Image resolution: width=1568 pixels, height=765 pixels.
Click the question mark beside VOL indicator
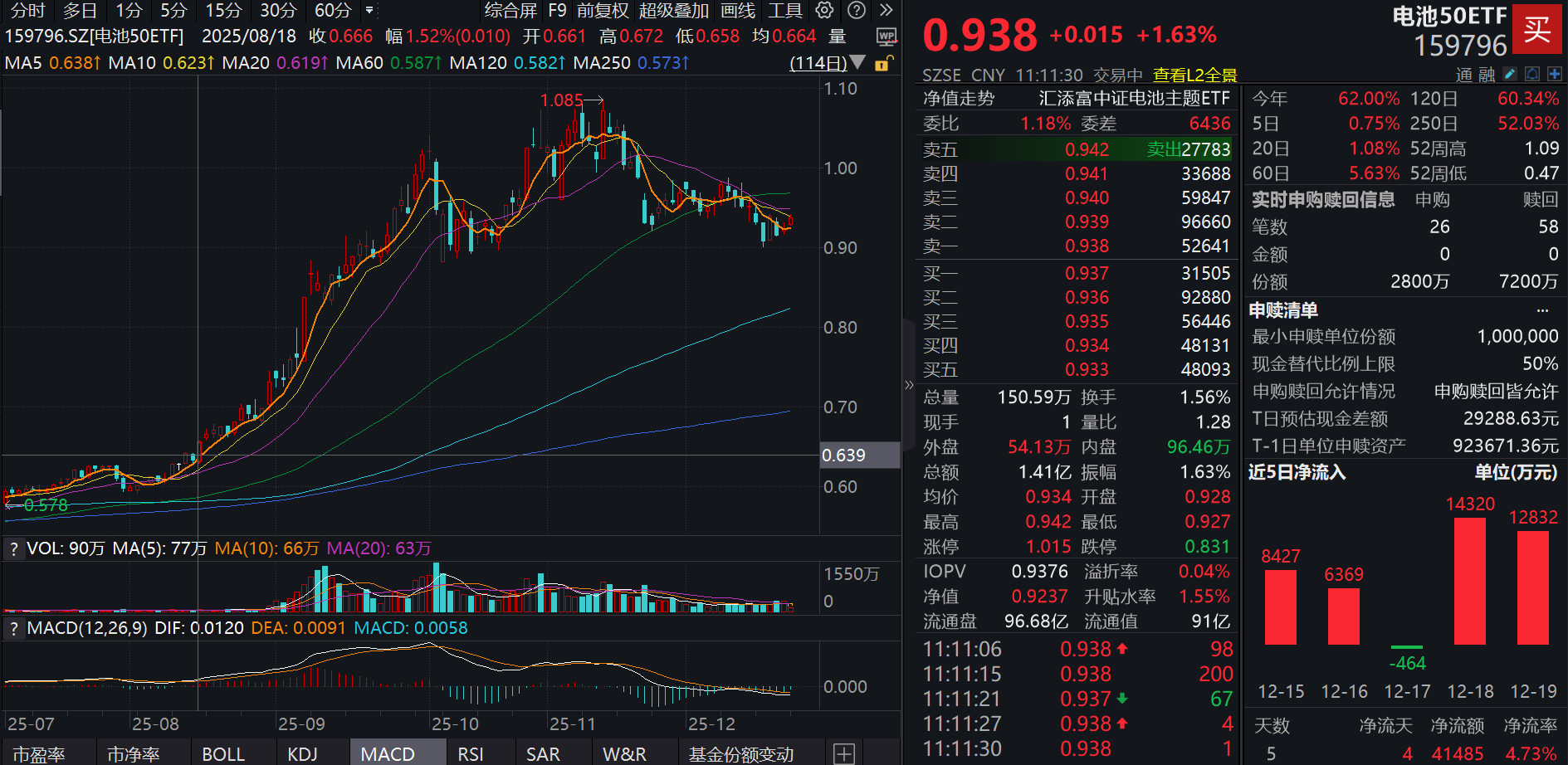point(13,548)
